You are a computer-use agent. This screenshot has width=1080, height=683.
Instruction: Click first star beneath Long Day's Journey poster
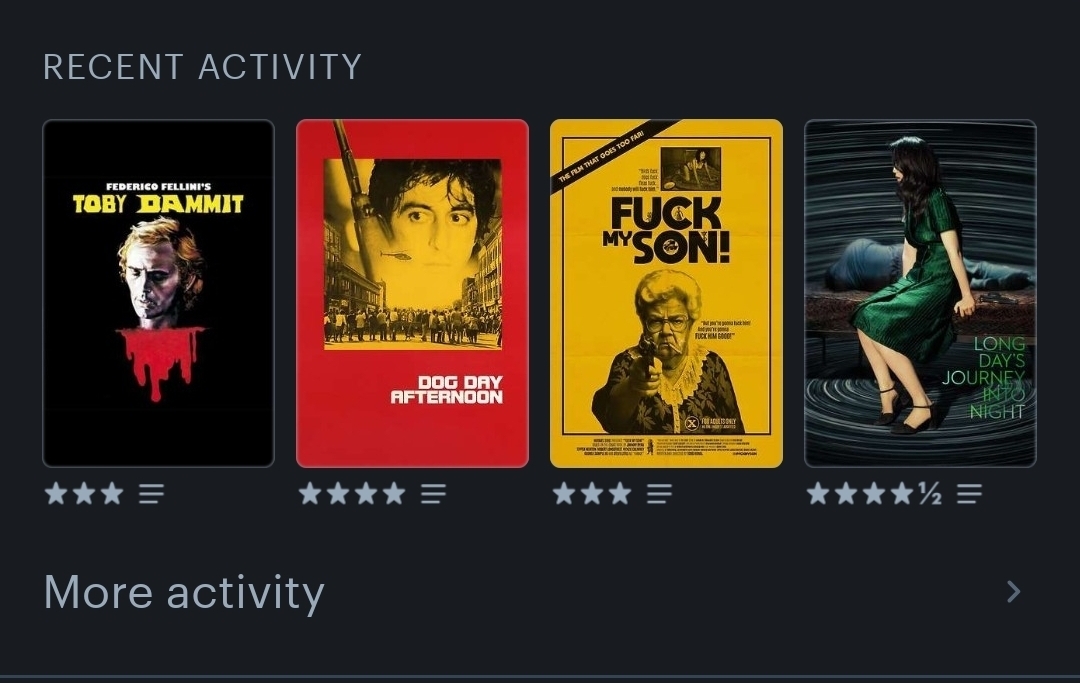(x=818, y=494)
